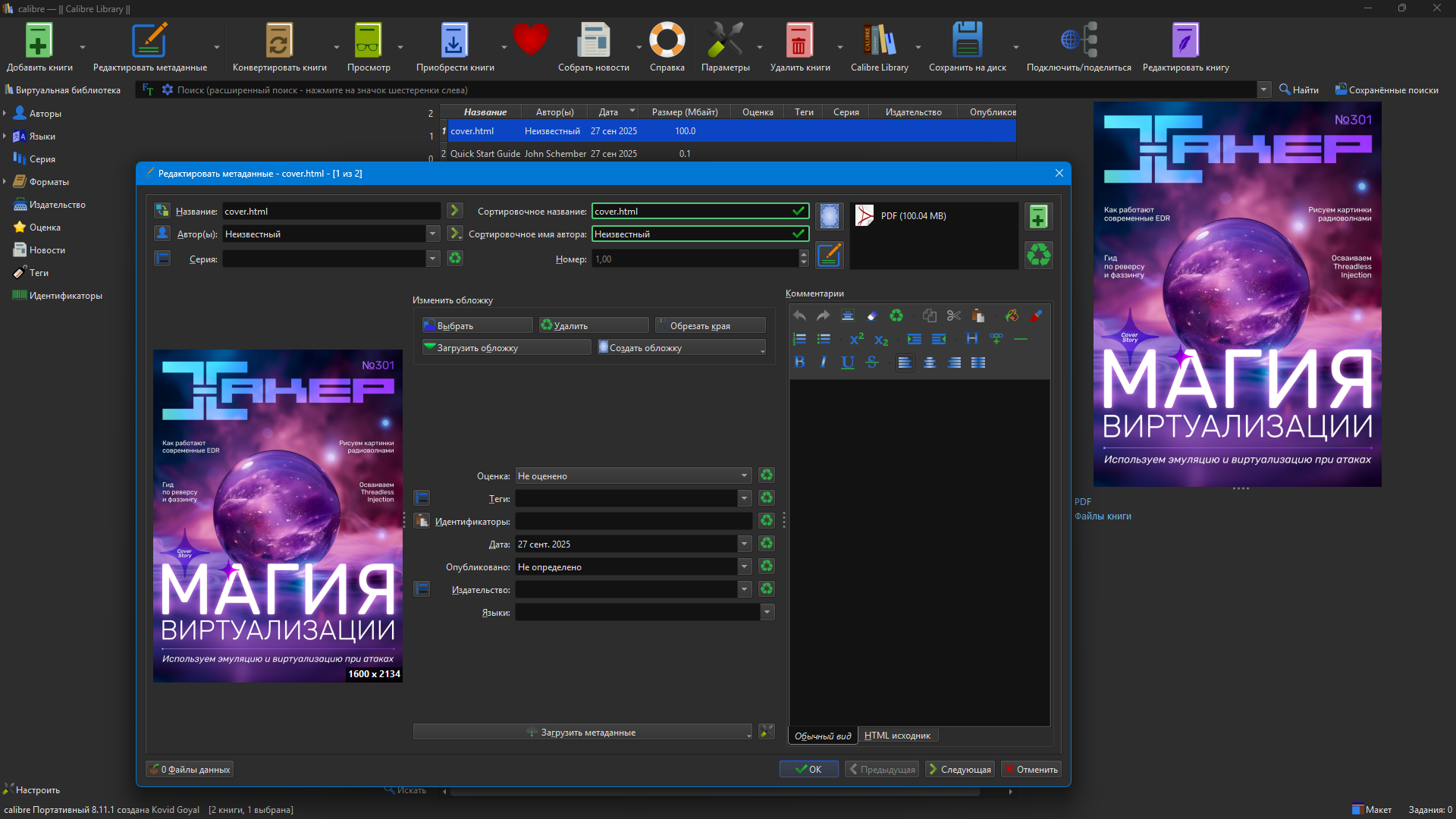
Task: Enable center text alignment in comments
Action: tap(930, 362)
